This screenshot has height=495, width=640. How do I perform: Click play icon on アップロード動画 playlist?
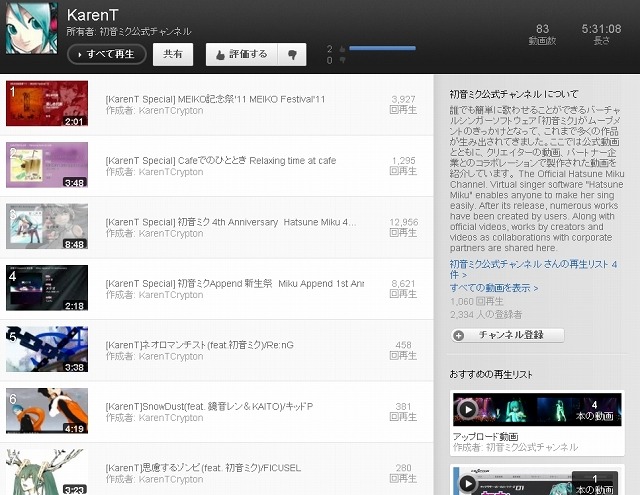coord(467,409)
